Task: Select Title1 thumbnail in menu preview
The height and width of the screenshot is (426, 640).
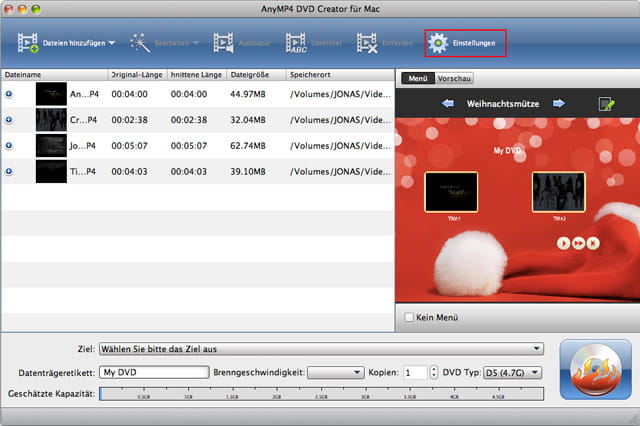Action: click(451, 192)
